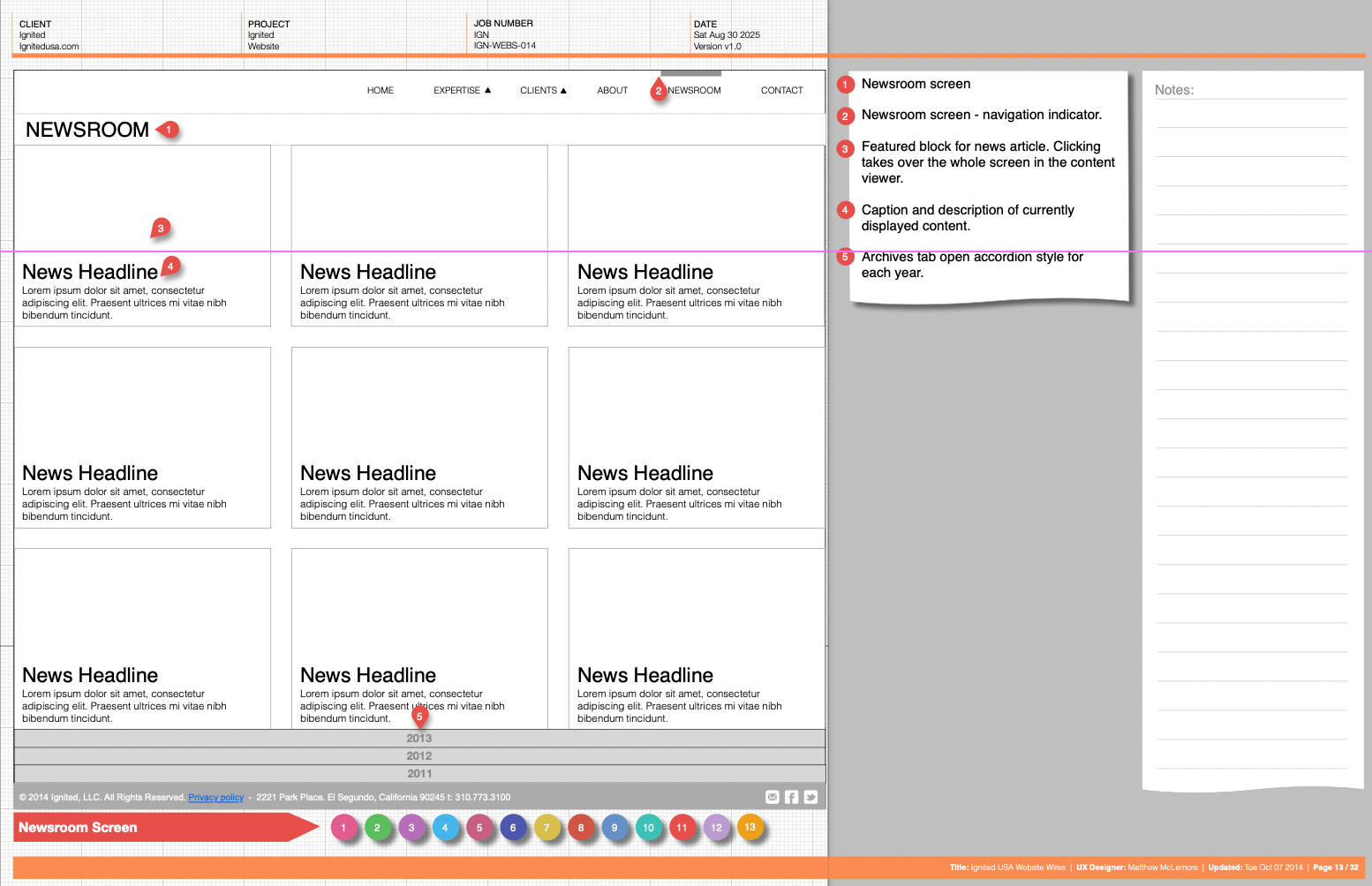Screen dimensions: 1372x886
Task: Go to page circle 5
Action: point(479,828)
